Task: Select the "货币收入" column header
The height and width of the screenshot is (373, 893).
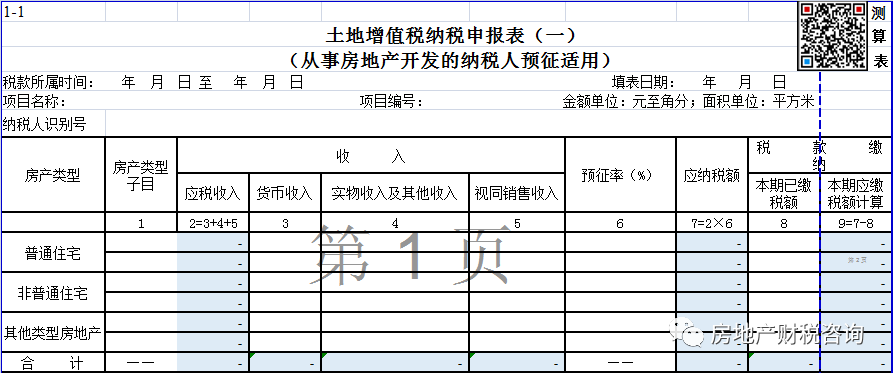Action: tap(285, 193)
